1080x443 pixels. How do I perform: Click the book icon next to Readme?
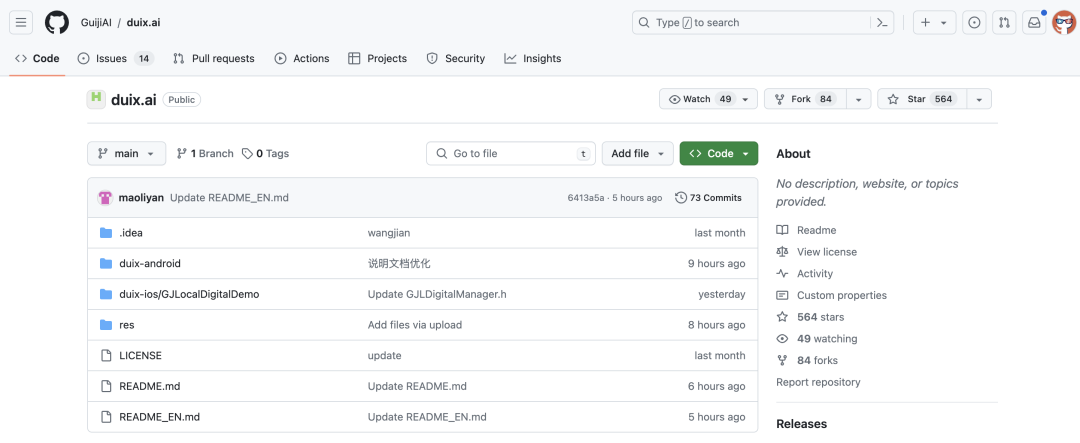click(782, 230)
